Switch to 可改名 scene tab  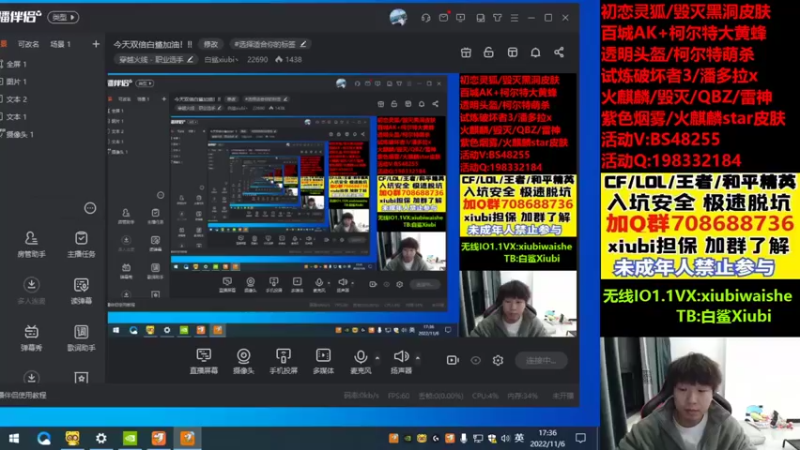point(28,44)
